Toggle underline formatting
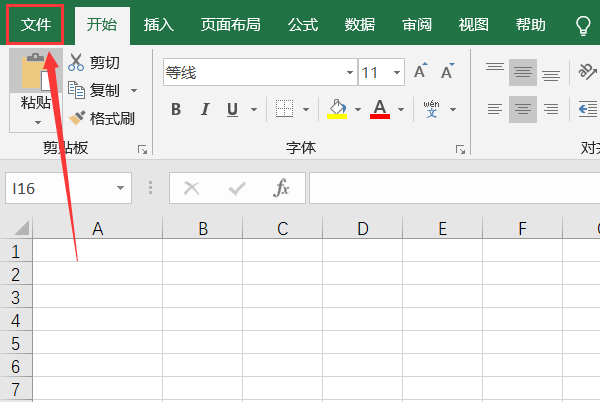This screenshot has width=600, height=402. coord(232,109)
